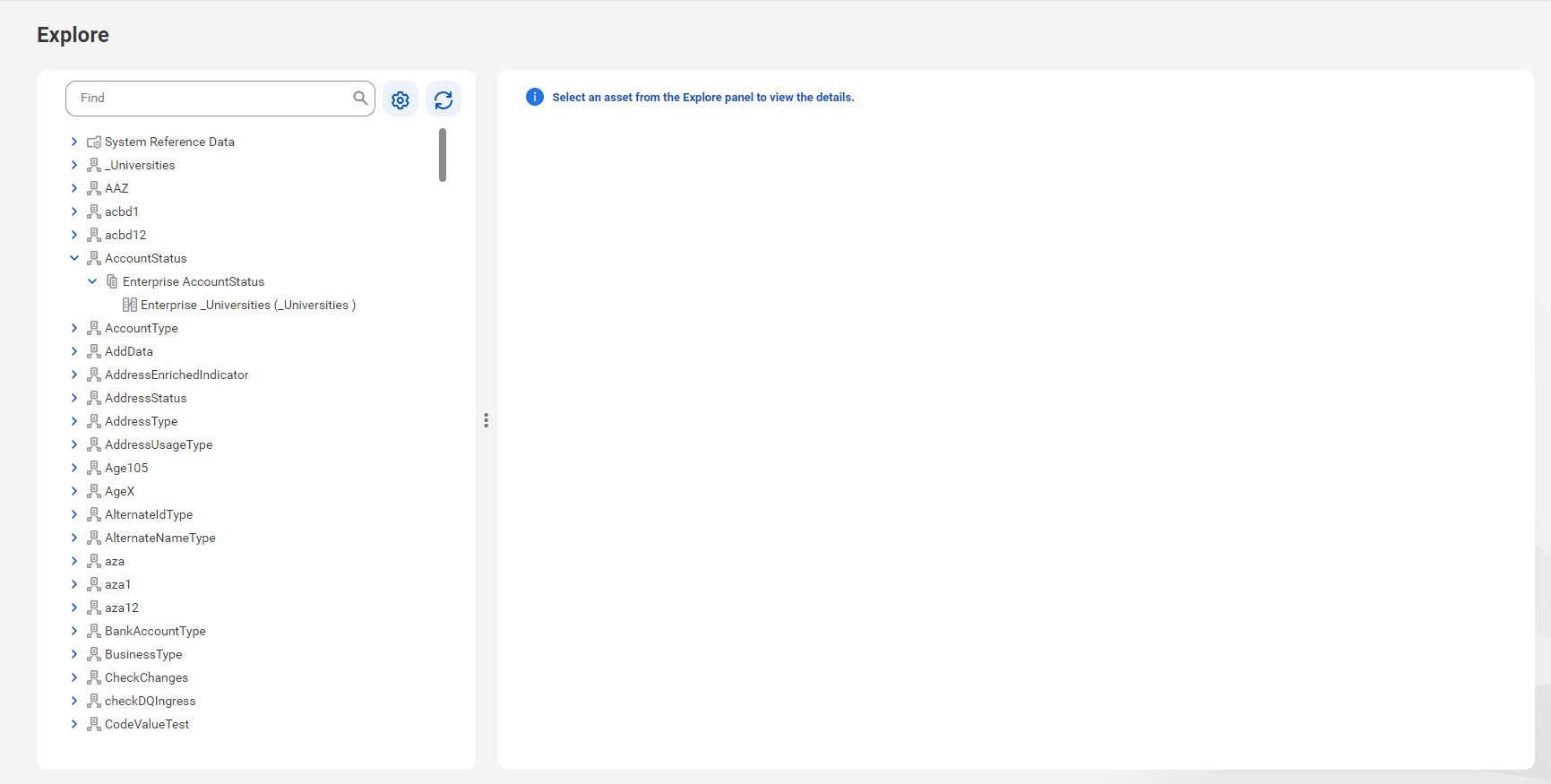1551x784 pixels.
Task: Select the aza tree item
Action: click(x=115, y=561)
